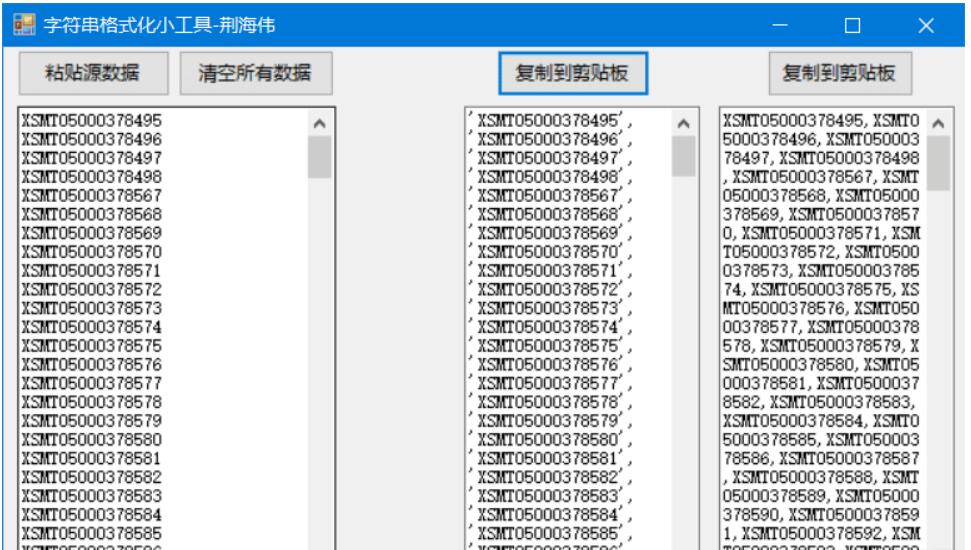This screenshot has width=971, height=550.
Task: Click the 清空所有数据 button
Action: [x=256, y=73]
